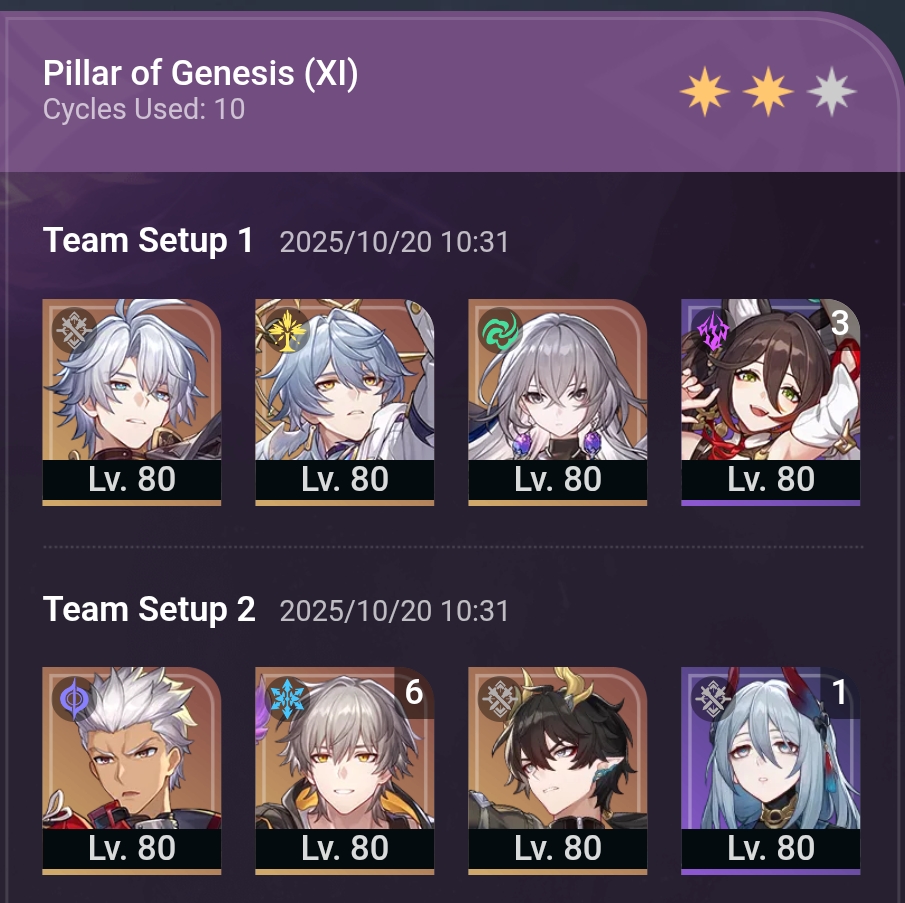Click the second gold star rating
905x903 pixels.
click(x=768, y=92)
